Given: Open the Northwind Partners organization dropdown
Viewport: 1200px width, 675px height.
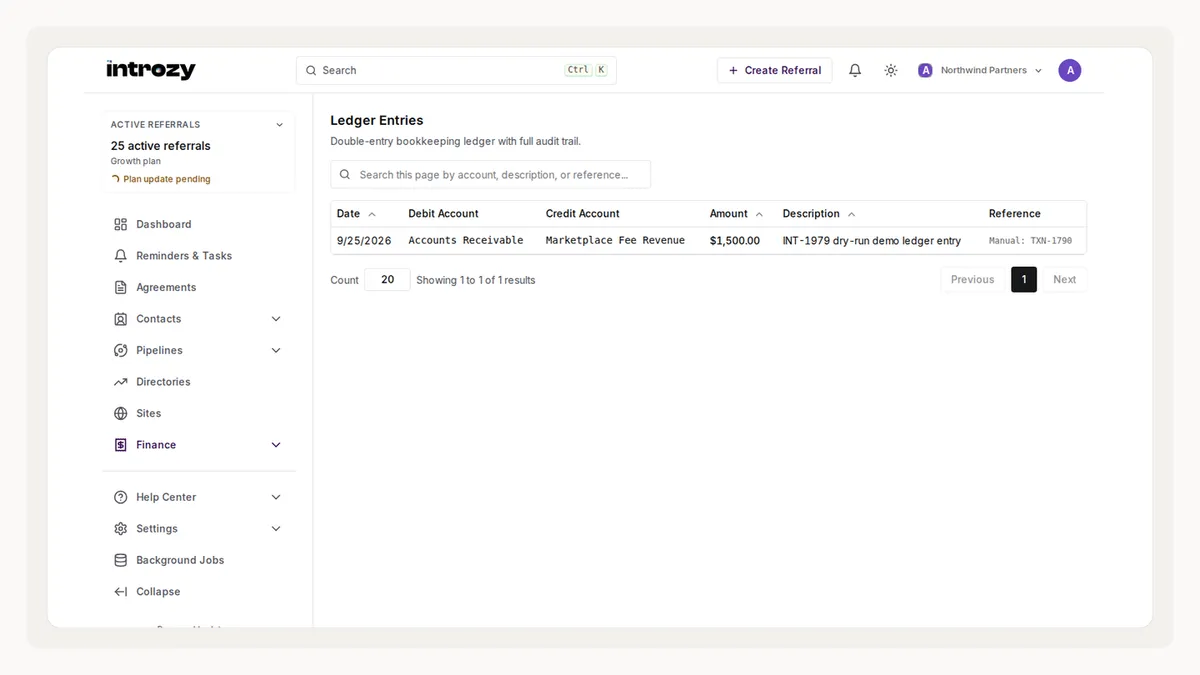Looking at the screenshot, I should tap(981, 70).
